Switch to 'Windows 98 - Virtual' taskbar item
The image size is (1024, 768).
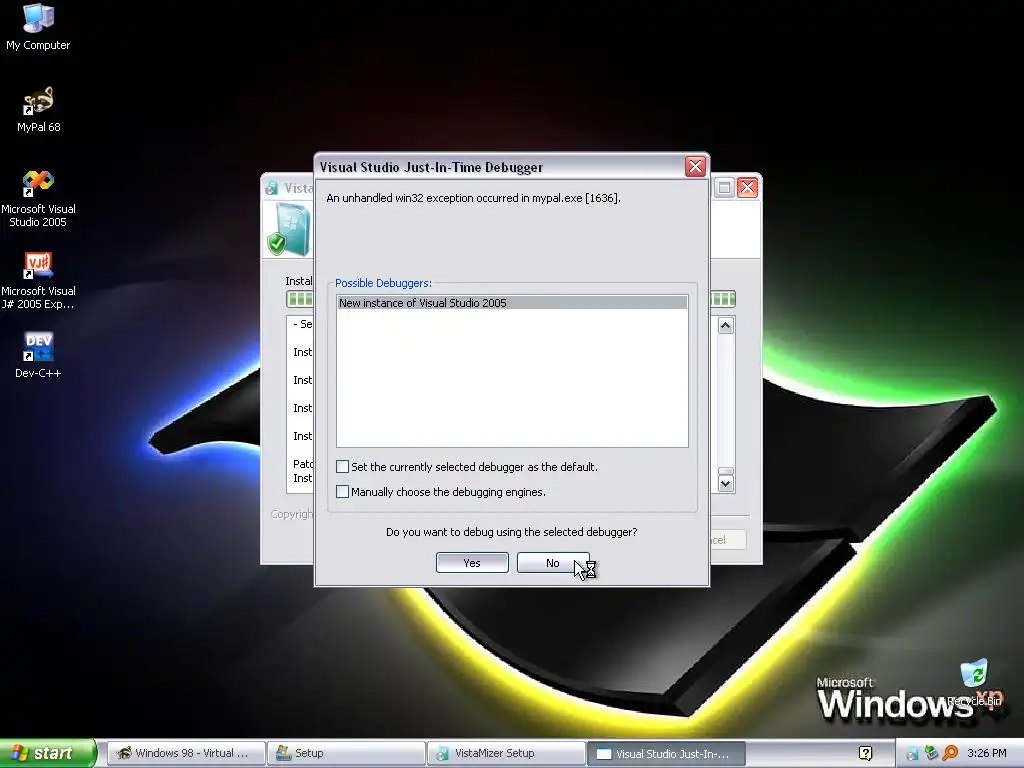click(186, 753)
